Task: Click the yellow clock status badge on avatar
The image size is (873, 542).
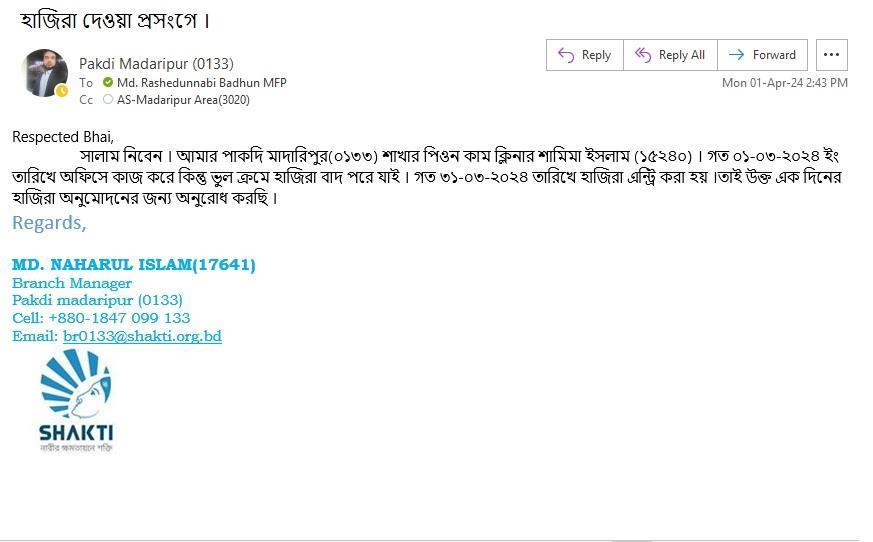Action: [62, 90]
